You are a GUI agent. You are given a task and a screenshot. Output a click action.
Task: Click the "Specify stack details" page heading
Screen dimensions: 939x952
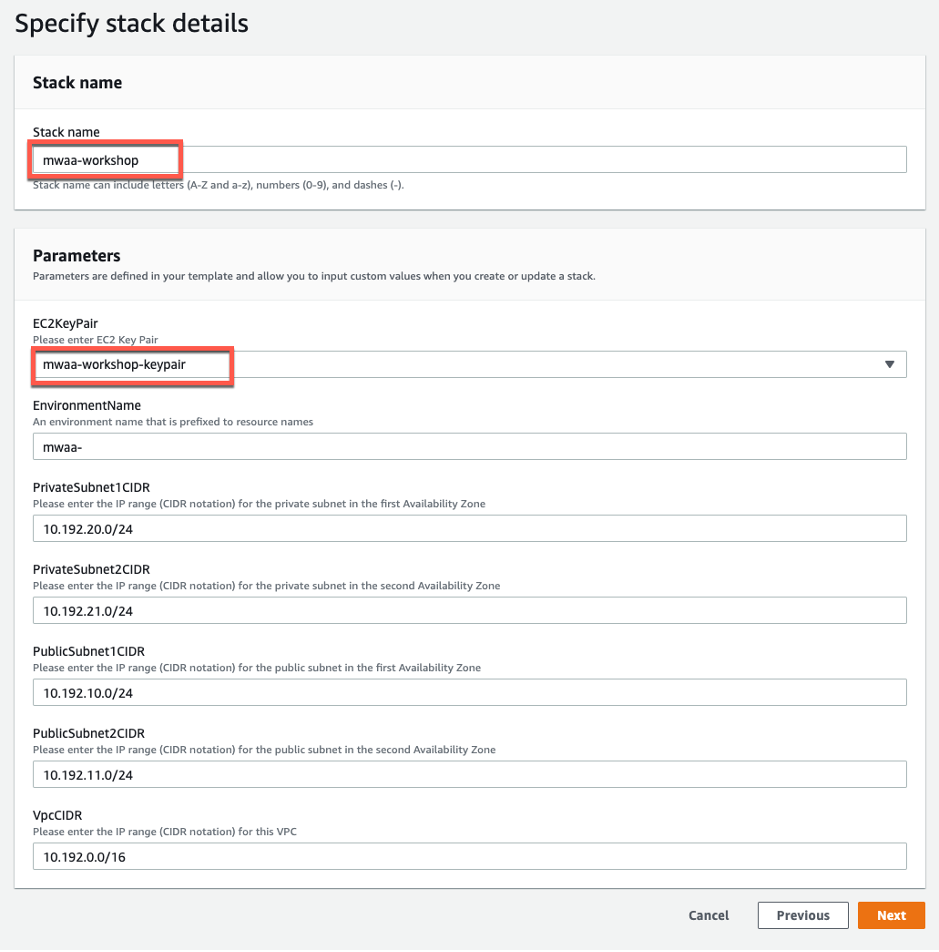pyautogui.click(x=131, y=23)
